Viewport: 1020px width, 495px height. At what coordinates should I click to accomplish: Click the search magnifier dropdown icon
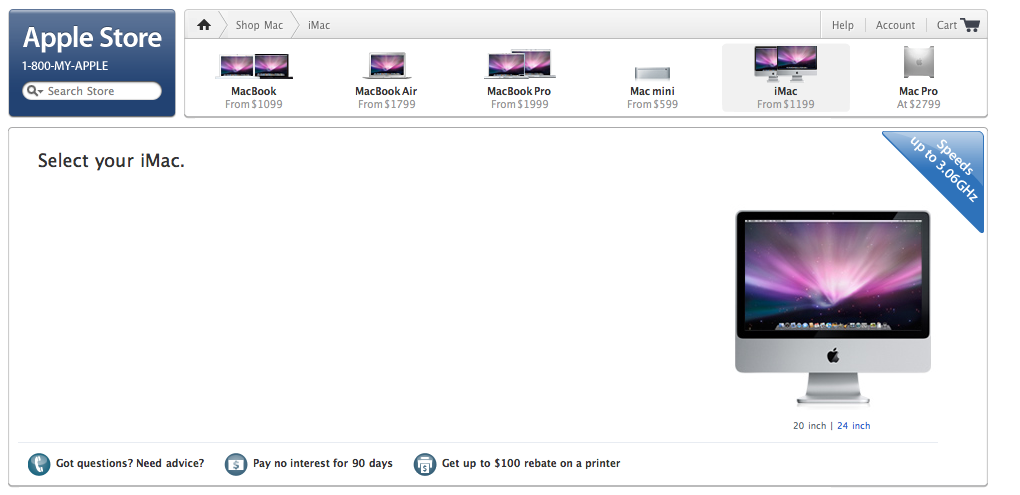[x=35, y=91]
